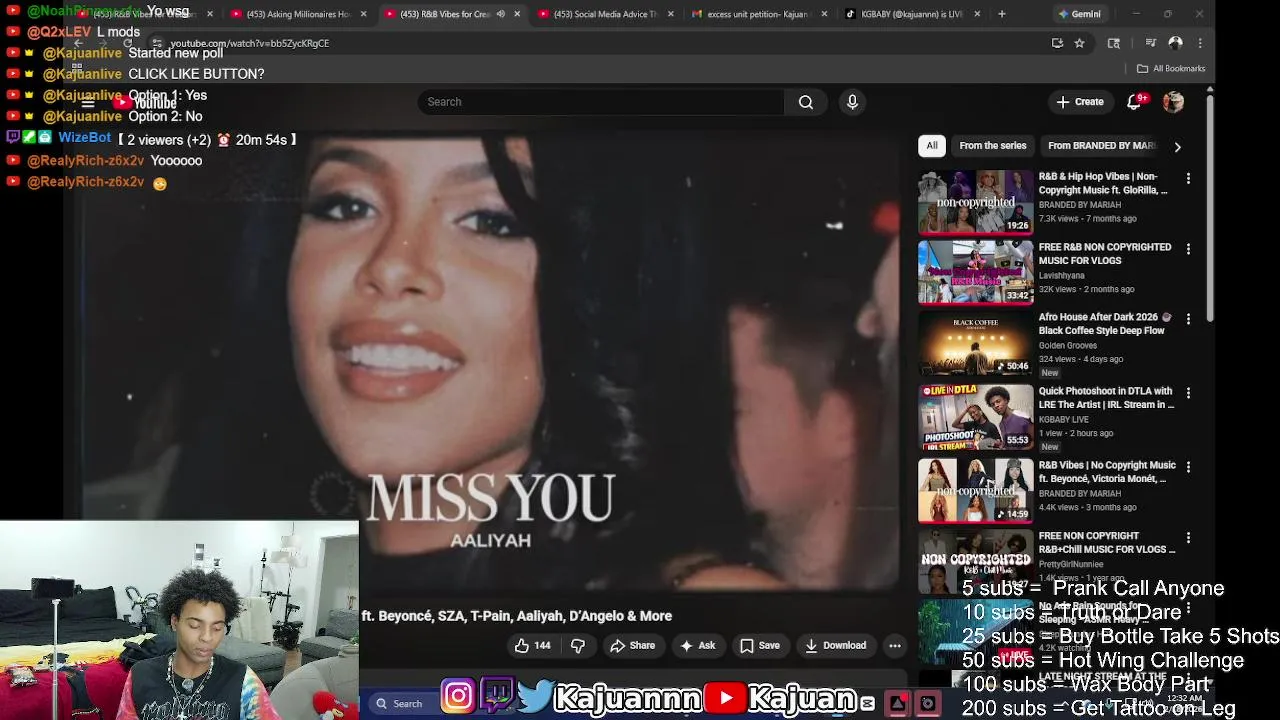Open options for R&B Vibes No Copyright Music video

[1188, 467]
